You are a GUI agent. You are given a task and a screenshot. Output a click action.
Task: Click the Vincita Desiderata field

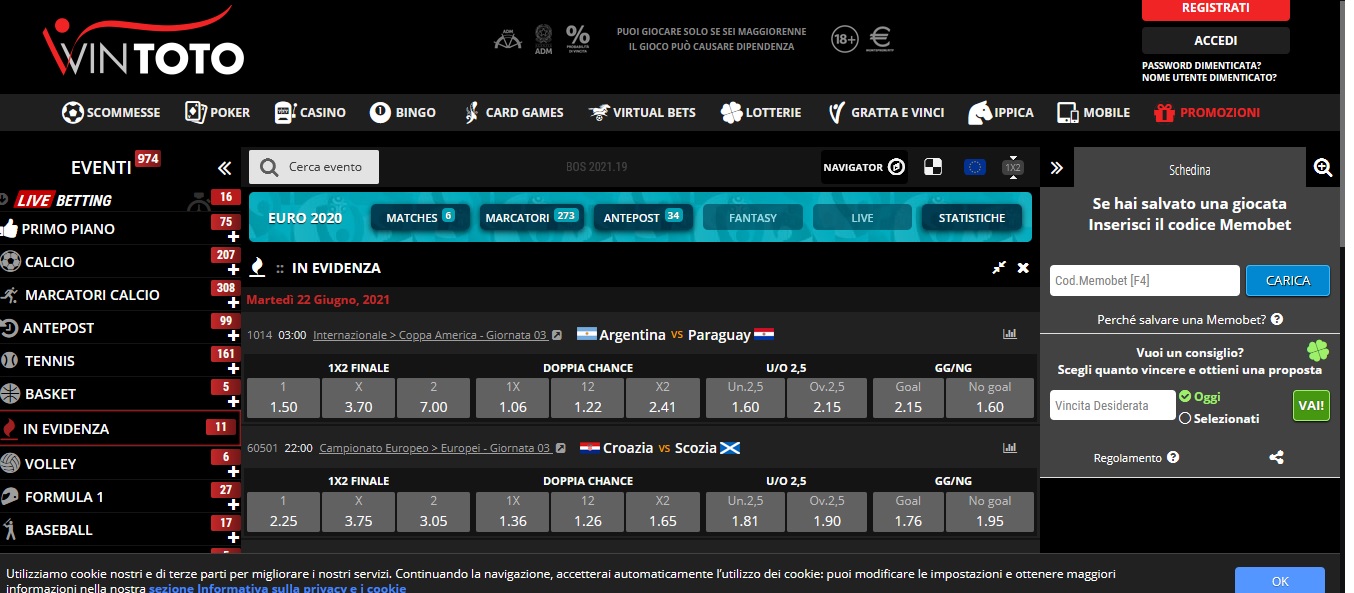1113,405
